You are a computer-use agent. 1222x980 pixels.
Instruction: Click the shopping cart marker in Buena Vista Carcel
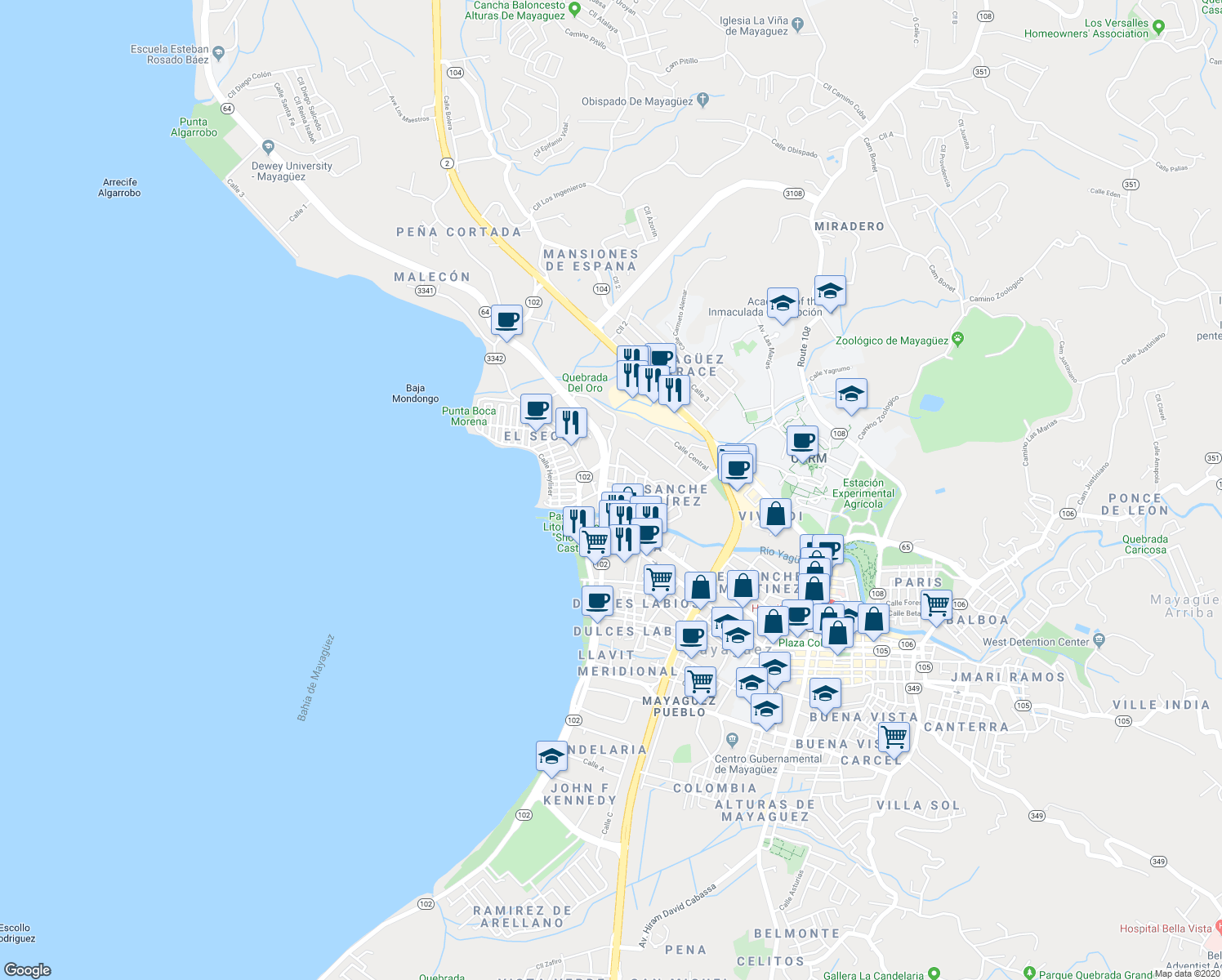(895, 736)
